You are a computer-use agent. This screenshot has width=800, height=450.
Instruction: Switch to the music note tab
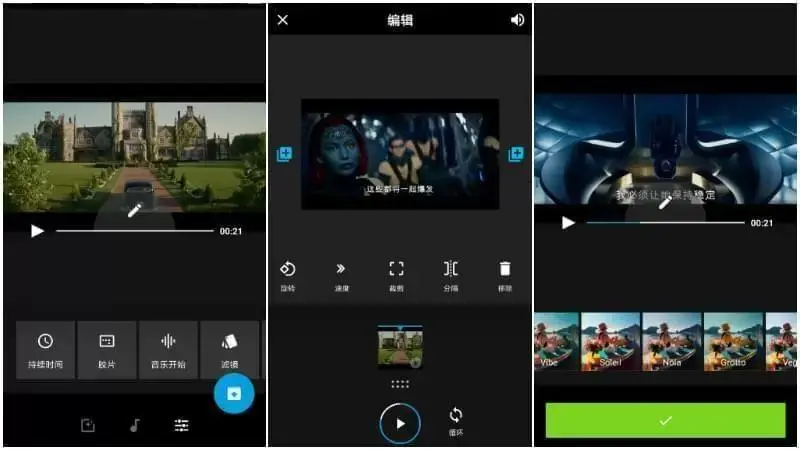click(x=135, y=425)
